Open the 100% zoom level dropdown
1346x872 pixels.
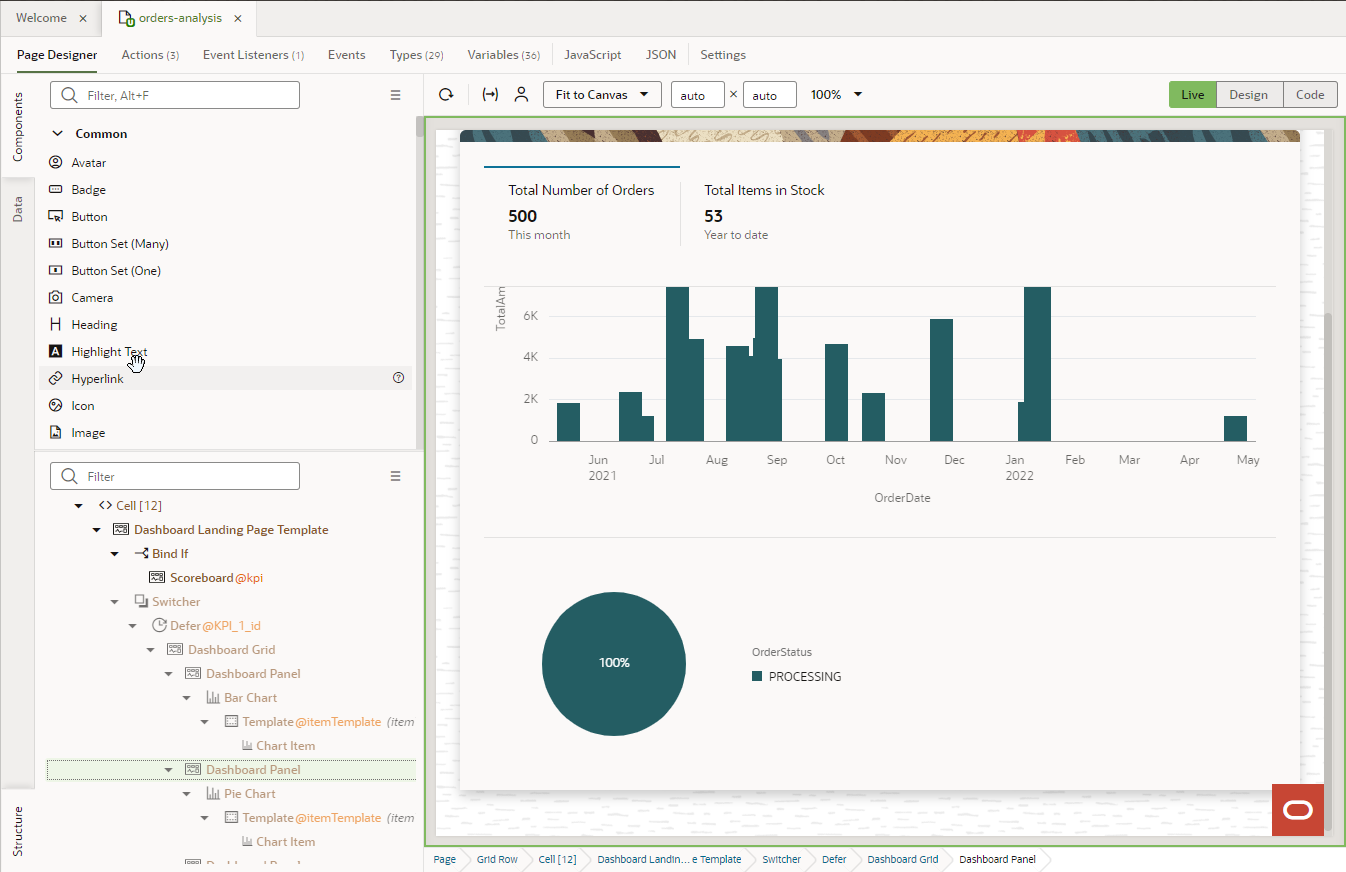836,94
